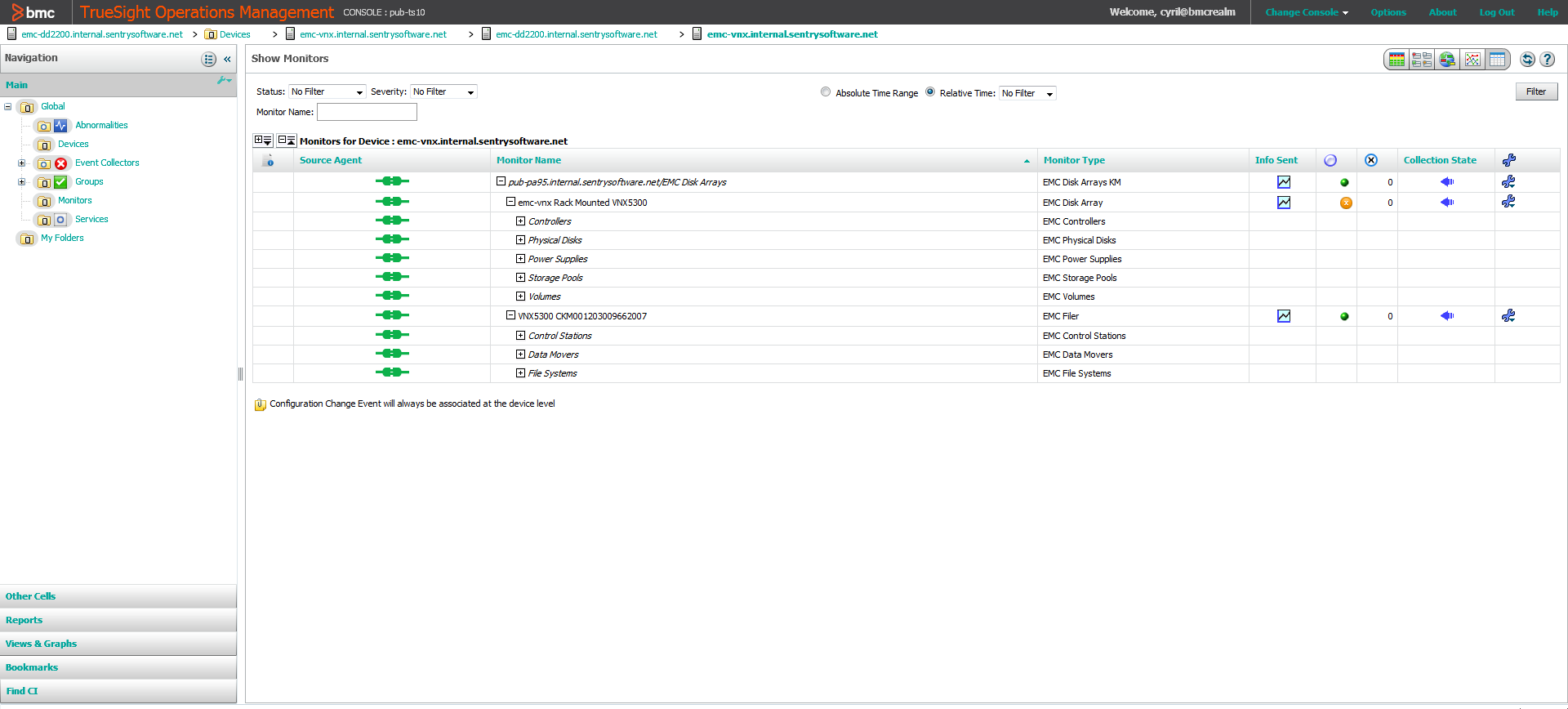1568x709 pixels.
Task: Expand the Controllers monitor row
Action: tap(520, 221)
